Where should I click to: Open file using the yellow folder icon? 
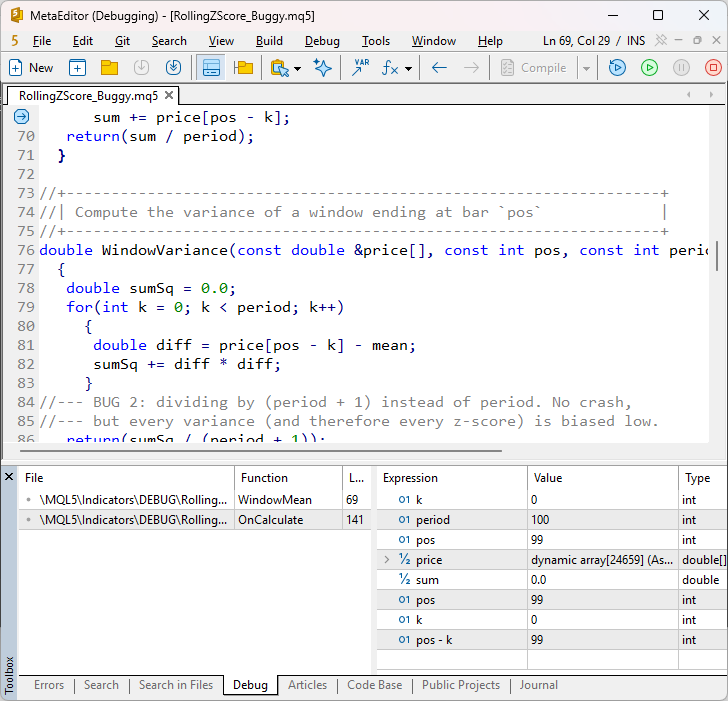tap(109, 68)
